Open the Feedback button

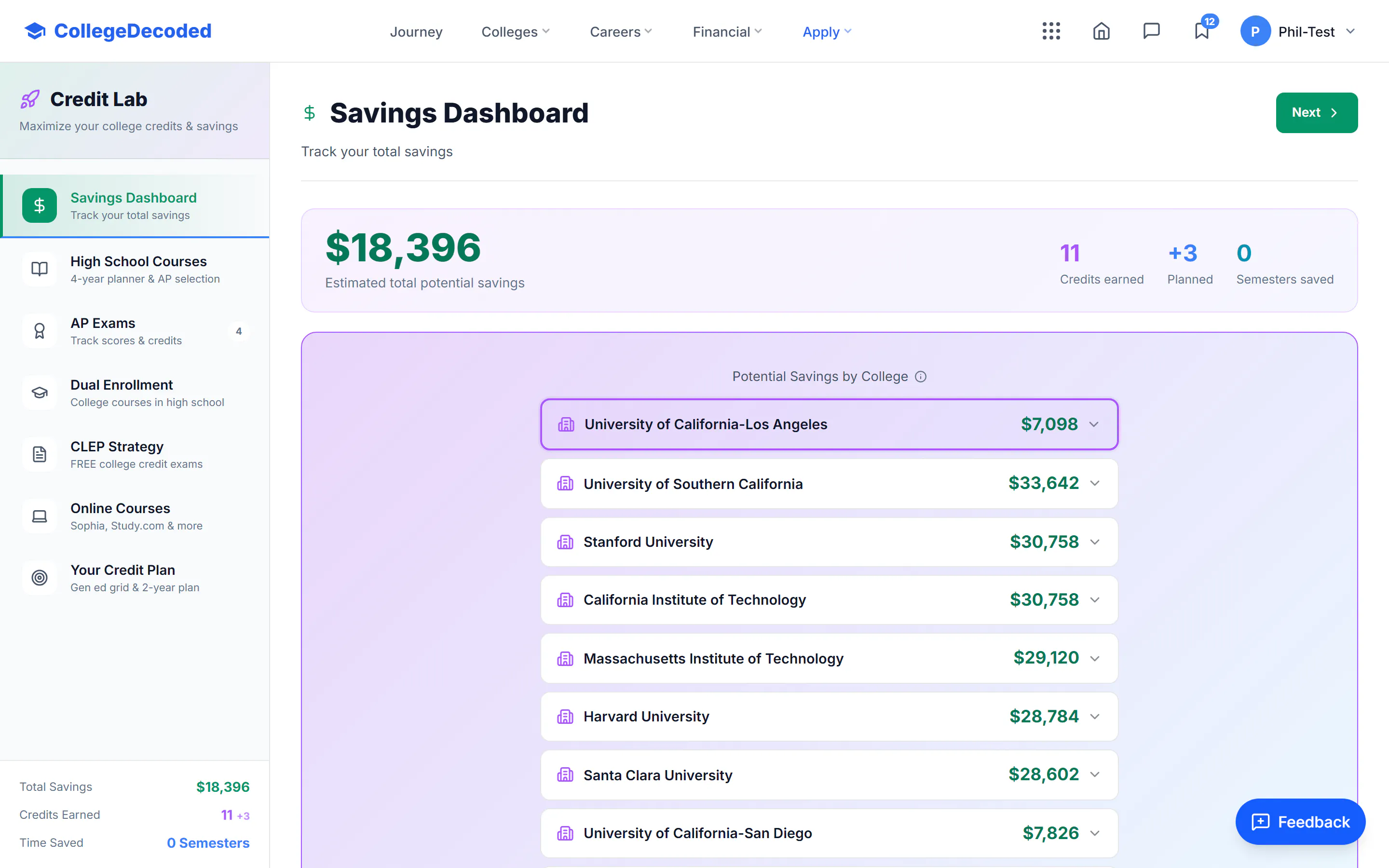click(x=1301, y=822)
